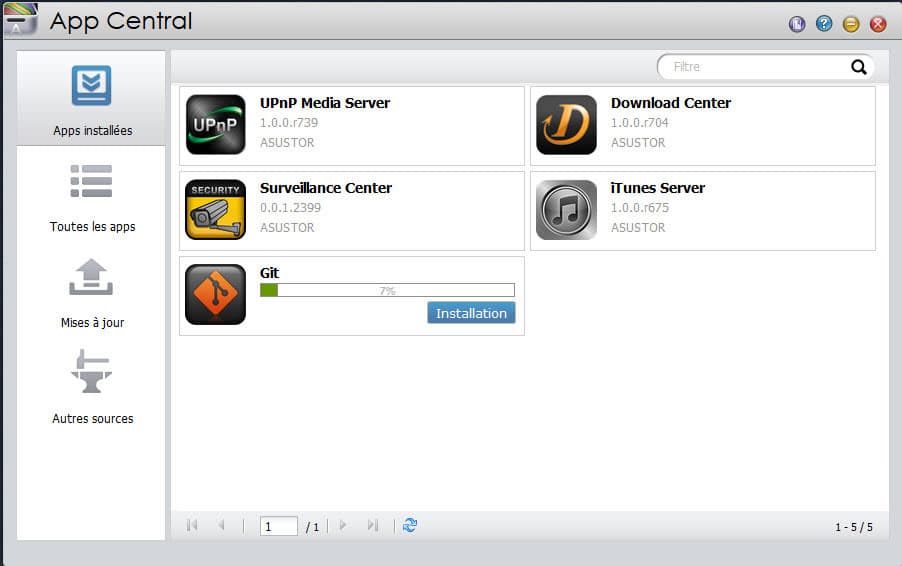Click the Git installation progress bar
The image size is (902, 566).
click(x=387, y=290)
